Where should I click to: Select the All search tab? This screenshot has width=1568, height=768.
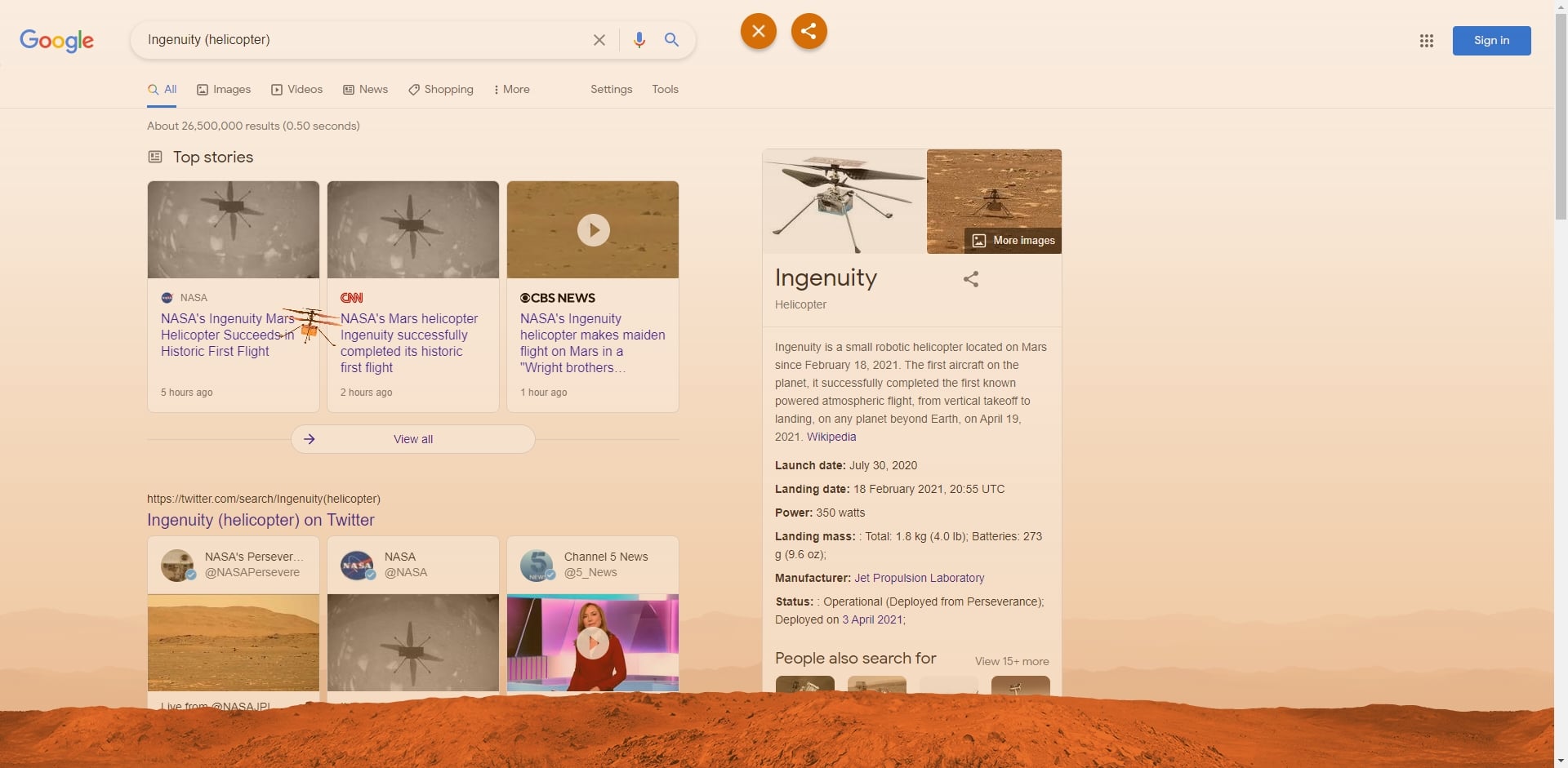pos(163,90)
